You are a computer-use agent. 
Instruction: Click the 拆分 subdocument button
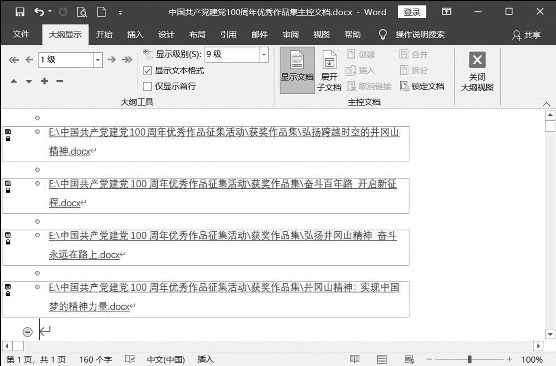[414, 70]
